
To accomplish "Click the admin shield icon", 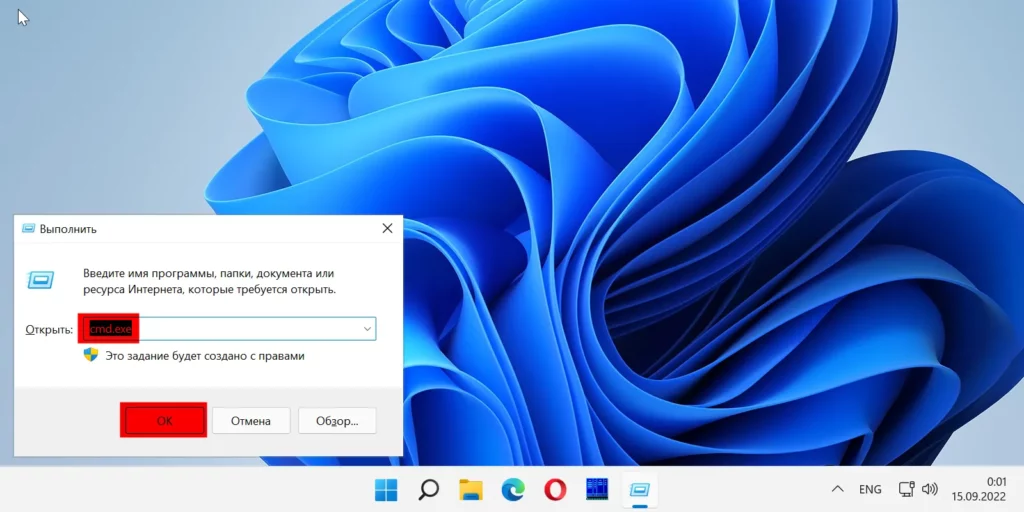I will pyautogui.click(x=91, y=355).
